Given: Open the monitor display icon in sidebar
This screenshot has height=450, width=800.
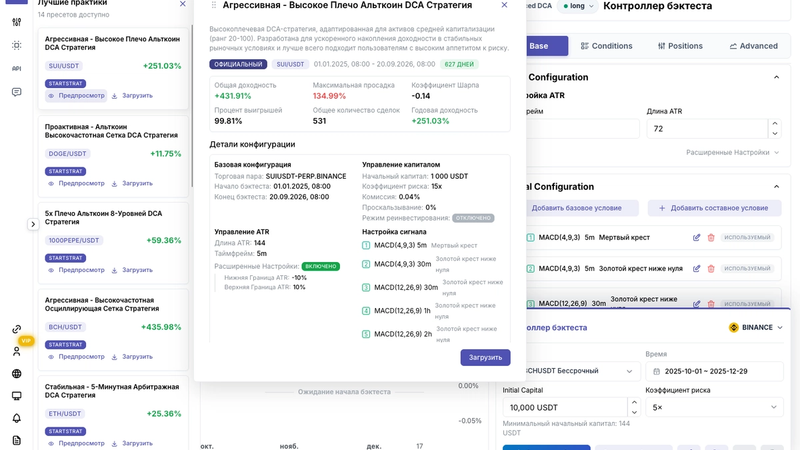Looking at the screenshot, I should click(16, 396).
